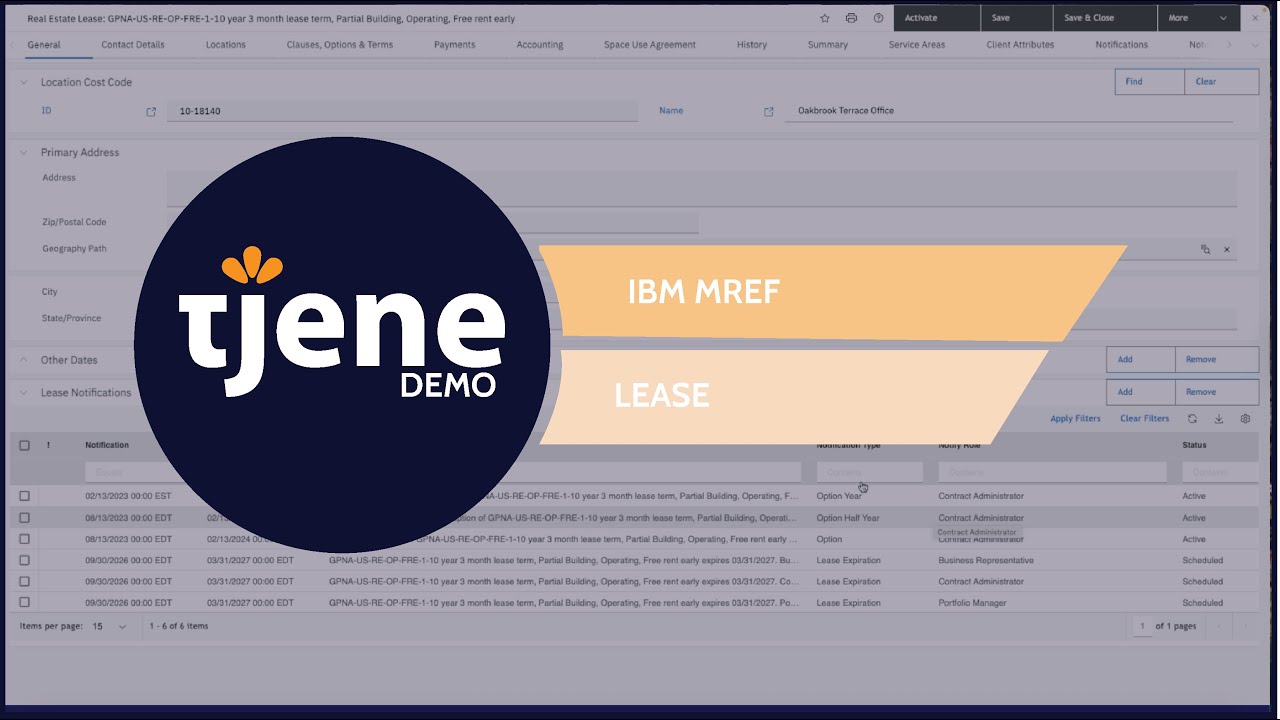Viewport: 1280px width, 720px height.
Task: Click Remove in the Other Dates section
Action: [1217, 360]
